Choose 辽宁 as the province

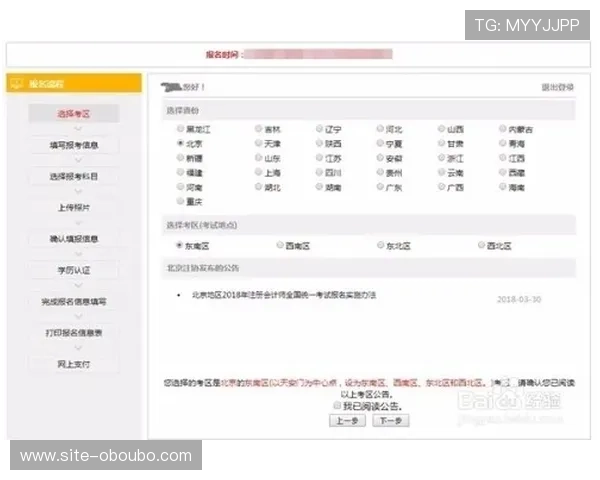click(x=320, y=129)
